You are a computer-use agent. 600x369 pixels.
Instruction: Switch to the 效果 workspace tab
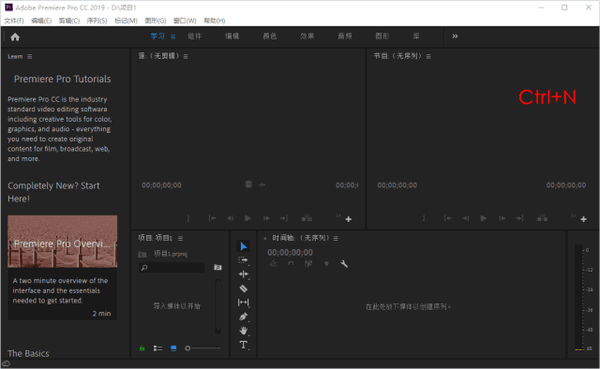[x=307, y=36]
